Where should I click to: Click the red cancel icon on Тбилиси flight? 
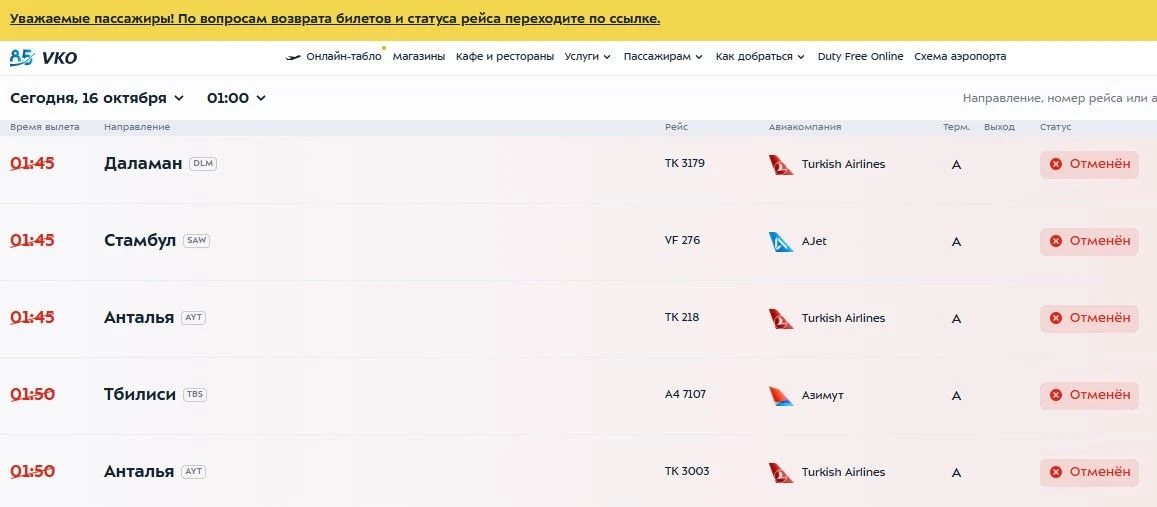[x=1056, y=396]
